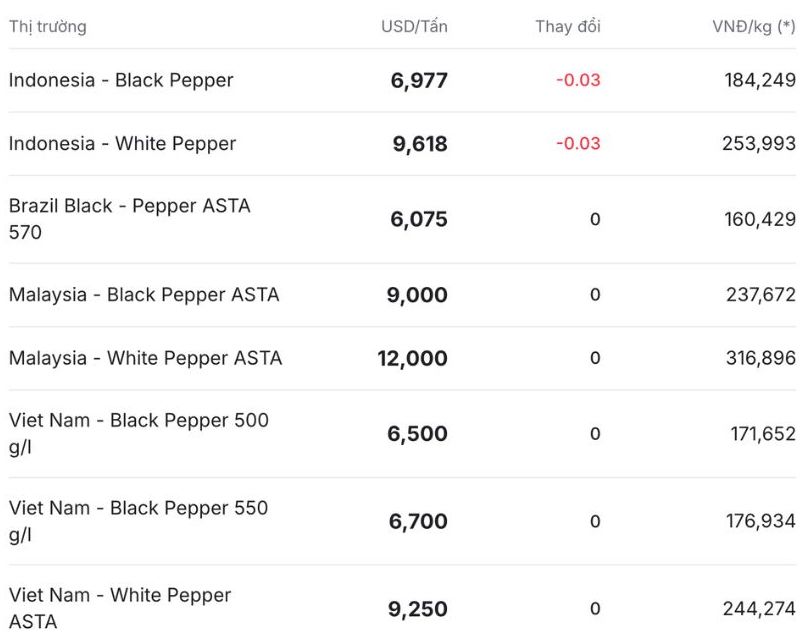Click the 12,000 USD price value
This screenshot has width=806, height=636.
click(x=412, y=358)
